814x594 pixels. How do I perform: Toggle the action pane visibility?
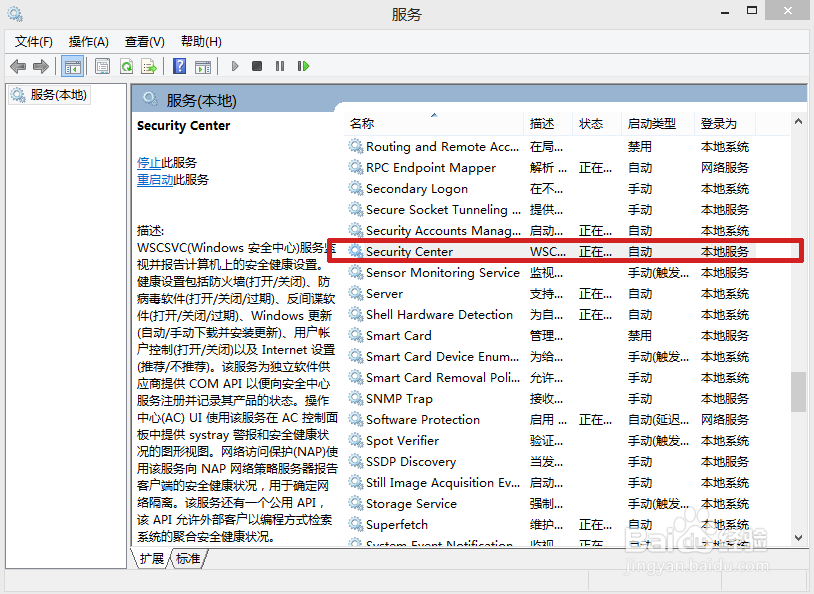(203, 66)
